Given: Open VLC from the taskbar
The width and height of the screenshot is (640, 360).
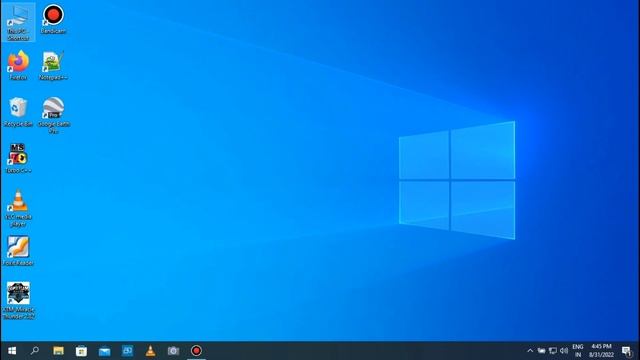Looking at the screenshot, I should point(150,351).
